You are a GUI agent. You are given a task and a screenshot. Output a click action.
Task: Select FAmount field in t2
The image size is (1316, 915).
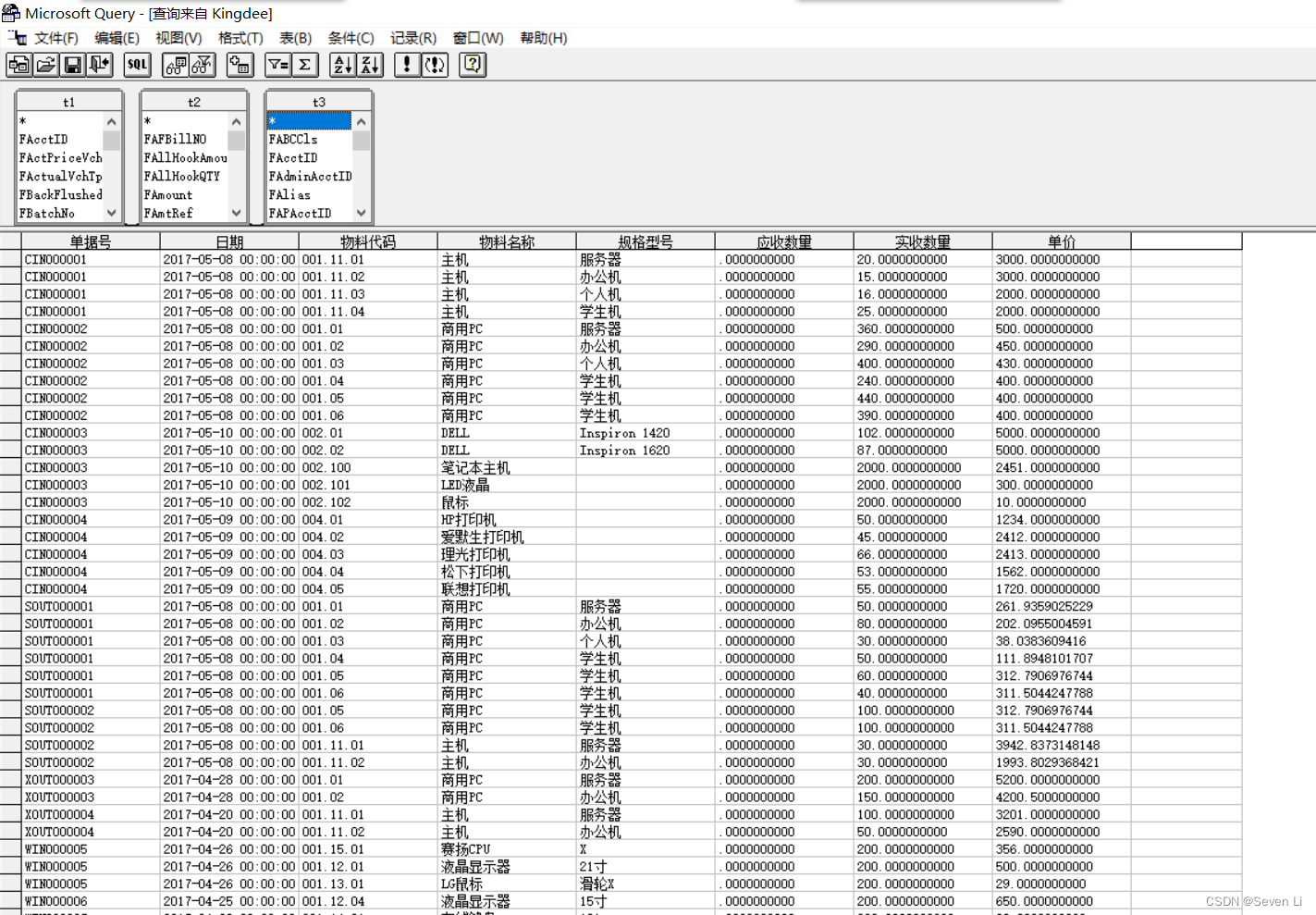[x=186, y=195]
